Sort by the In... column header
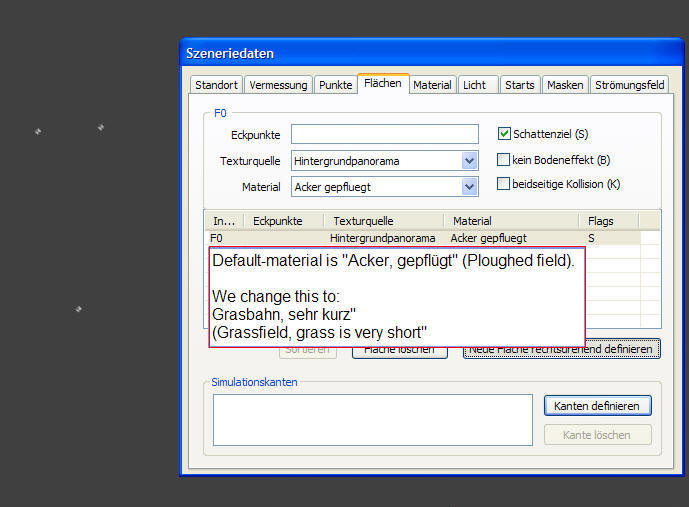Screen dimensions: 689x507 click(x=224, y=221)
